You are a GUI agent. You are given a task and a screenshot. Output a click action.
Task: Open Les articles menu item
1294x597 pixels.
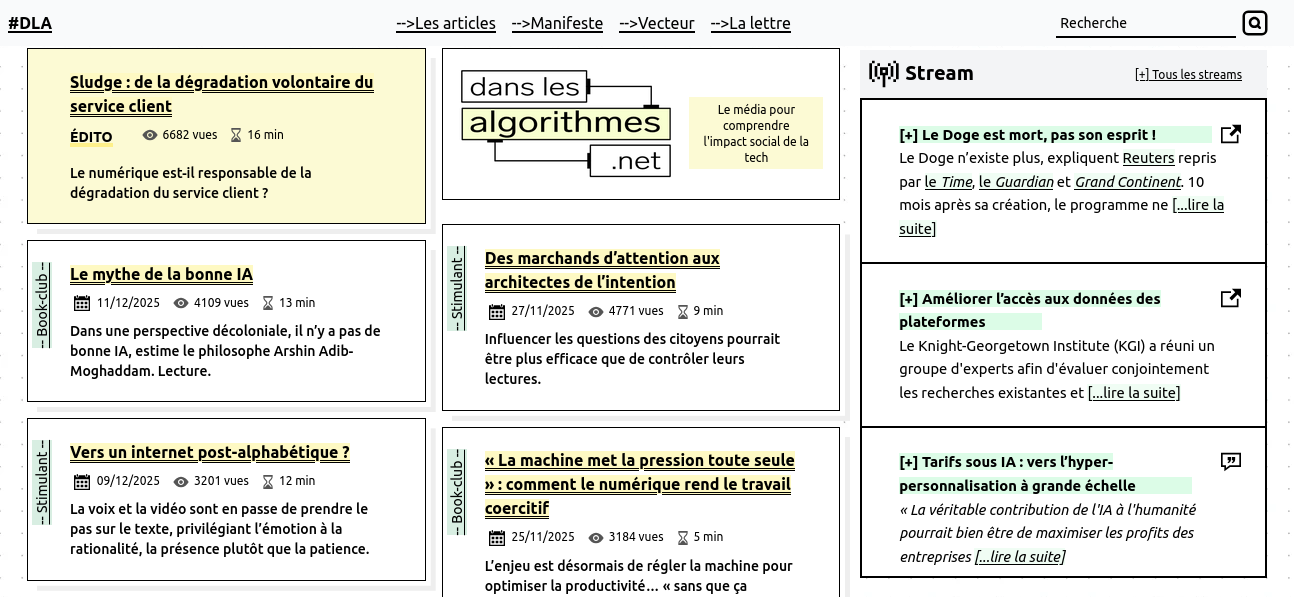(x=446, y=23)
